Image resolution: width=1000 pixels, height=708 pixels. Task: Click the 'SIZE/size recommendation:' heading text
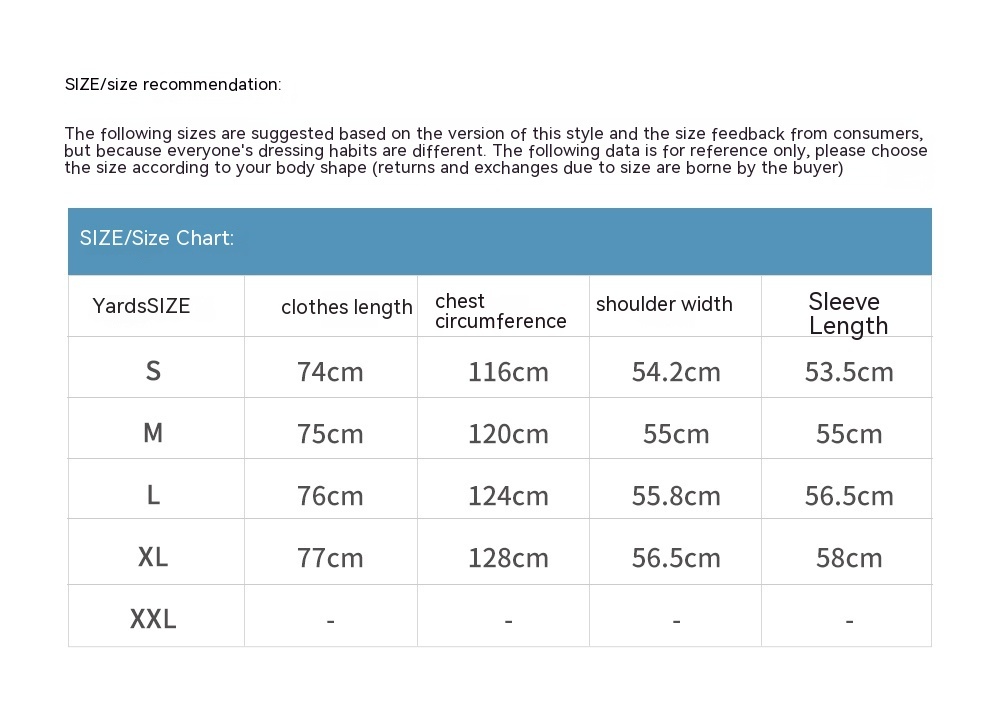[x=173, y=84]
